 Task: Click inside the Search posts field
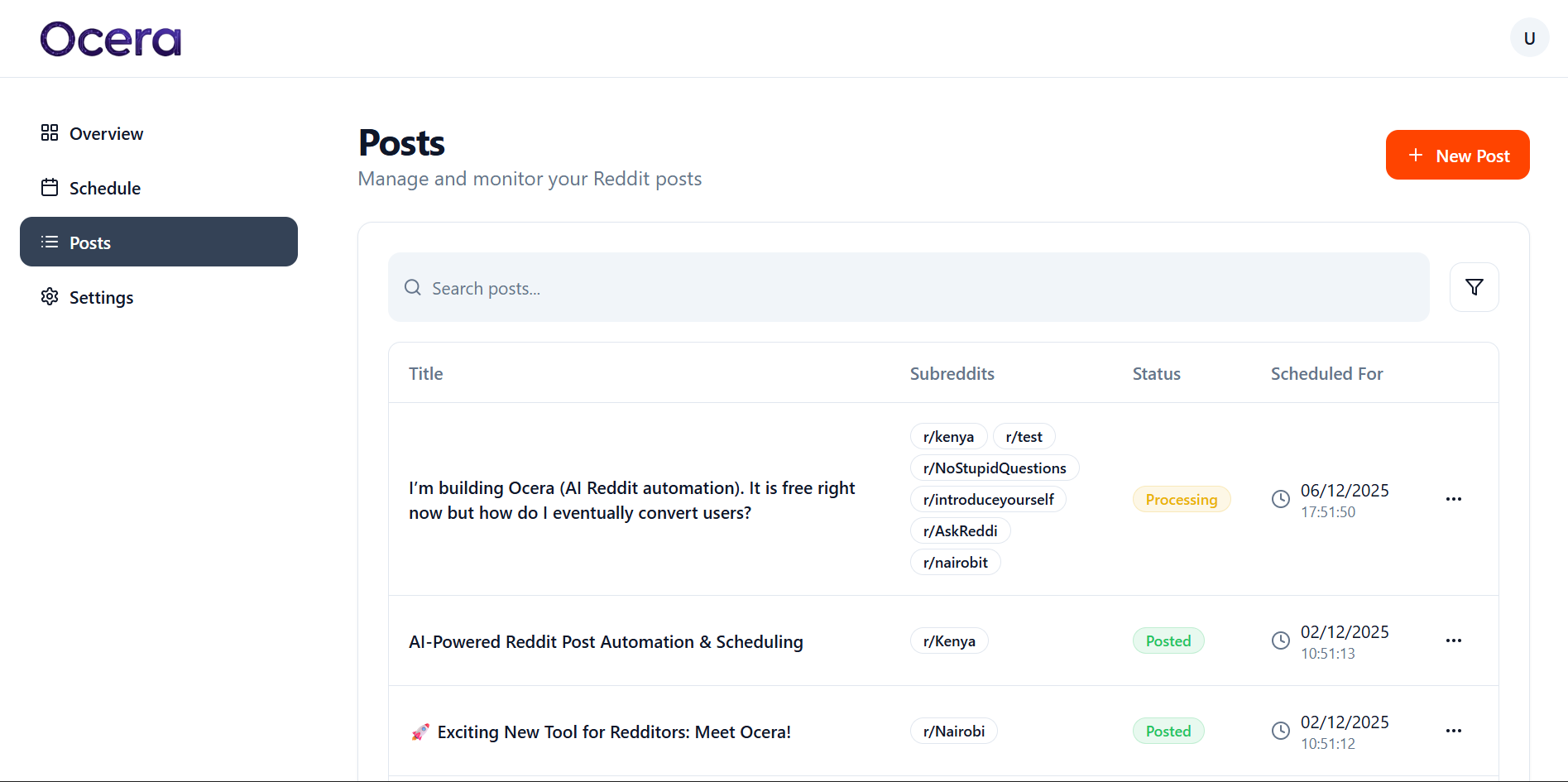coord(745,287)
